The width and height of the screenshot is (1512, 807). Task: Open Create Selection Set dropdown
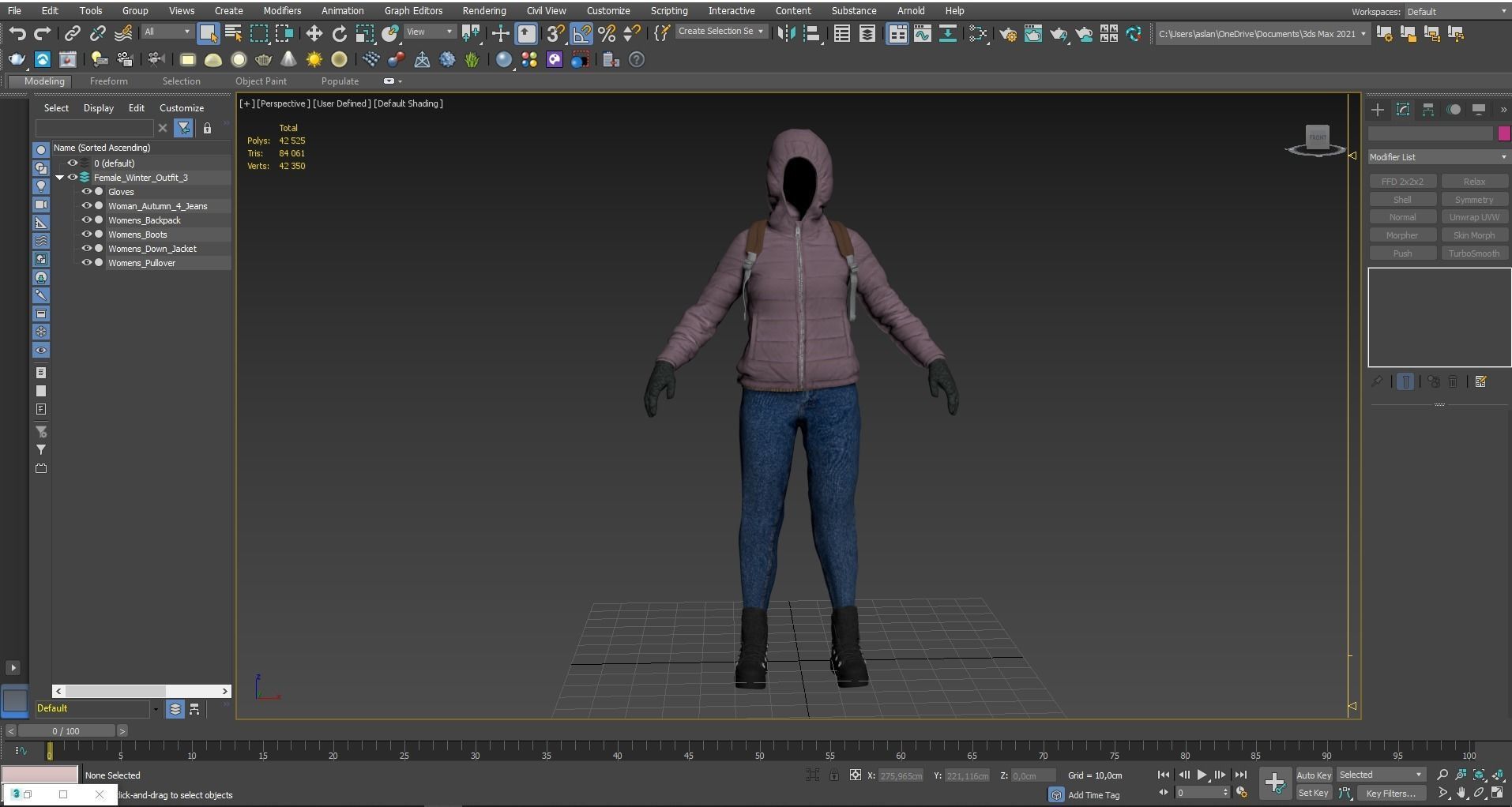click(x=721, y=32)
